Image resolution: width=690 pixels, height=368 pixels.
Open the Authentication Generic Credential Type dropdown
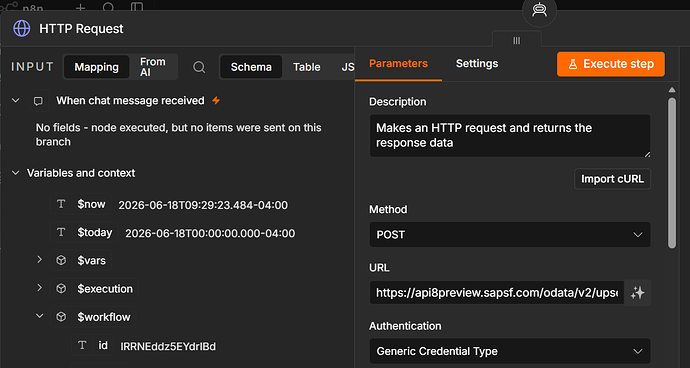(x=510, y=351)
